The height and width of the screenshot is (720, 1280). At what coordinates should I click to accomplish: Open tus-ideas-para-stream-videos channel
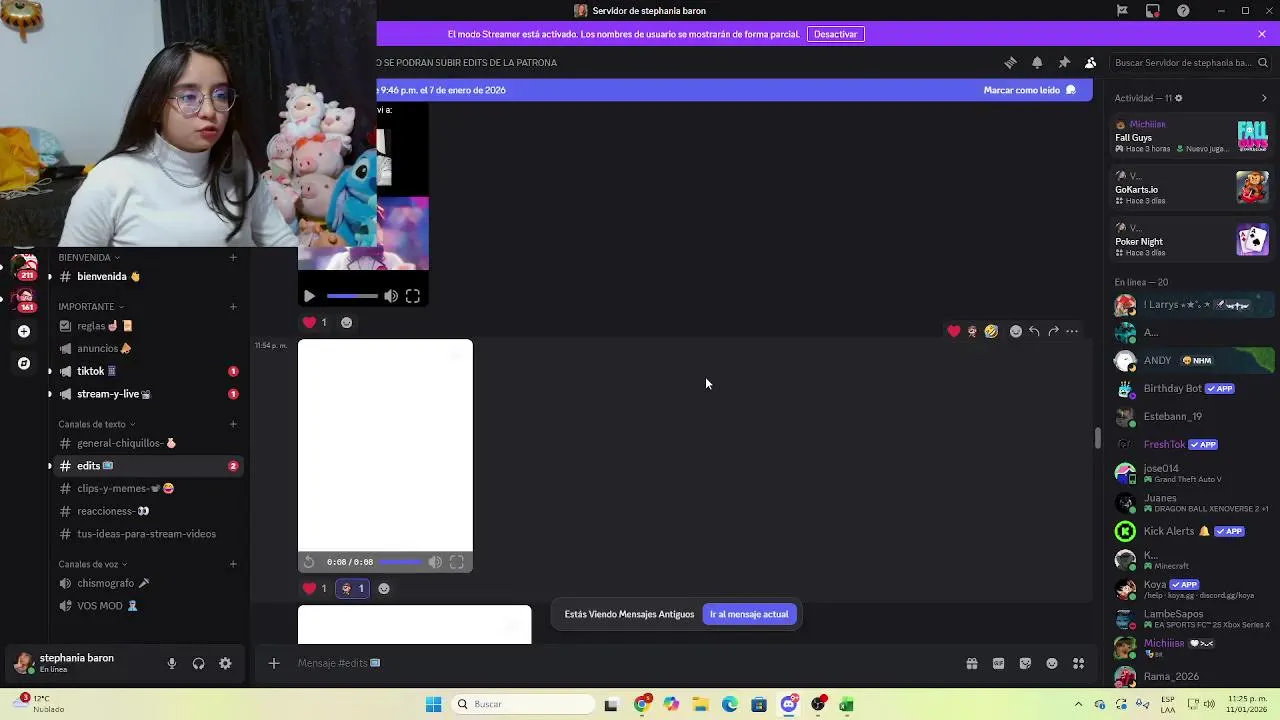click(x=148, y=534)
